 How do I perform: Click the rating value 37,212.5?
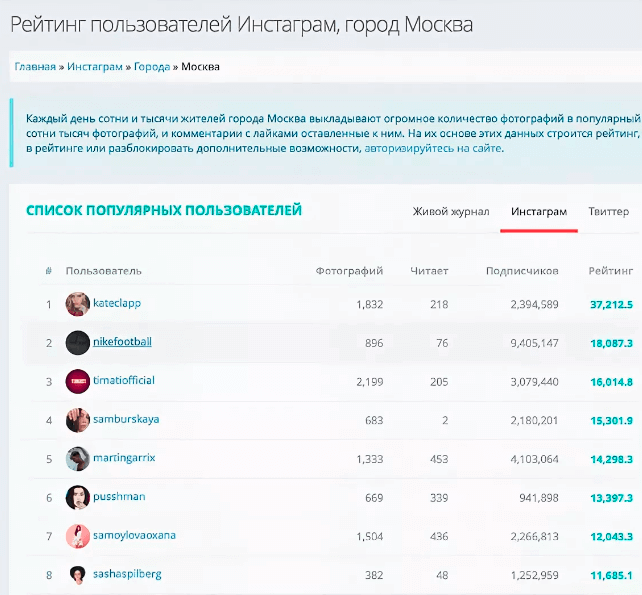click(611, 305)
